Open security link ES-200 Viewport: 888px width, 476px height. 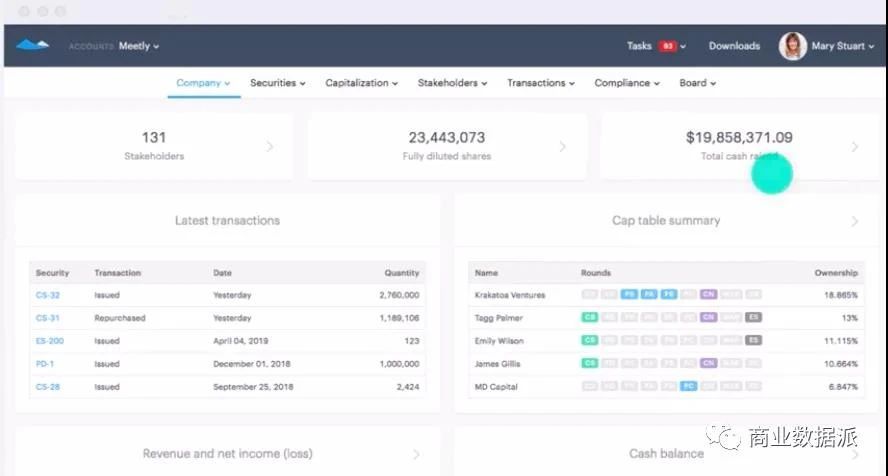click(50, 341)
